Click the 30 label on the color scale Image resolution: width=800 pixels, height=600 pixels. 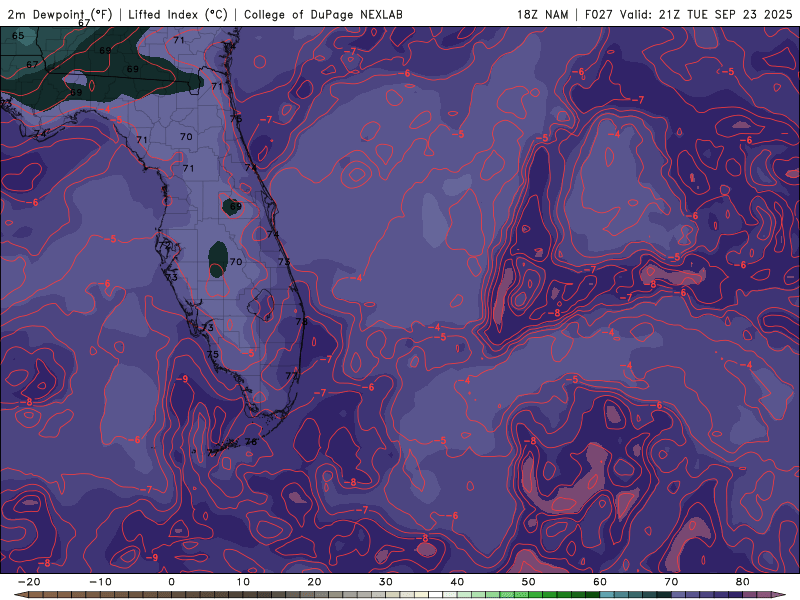pos(386,582)
